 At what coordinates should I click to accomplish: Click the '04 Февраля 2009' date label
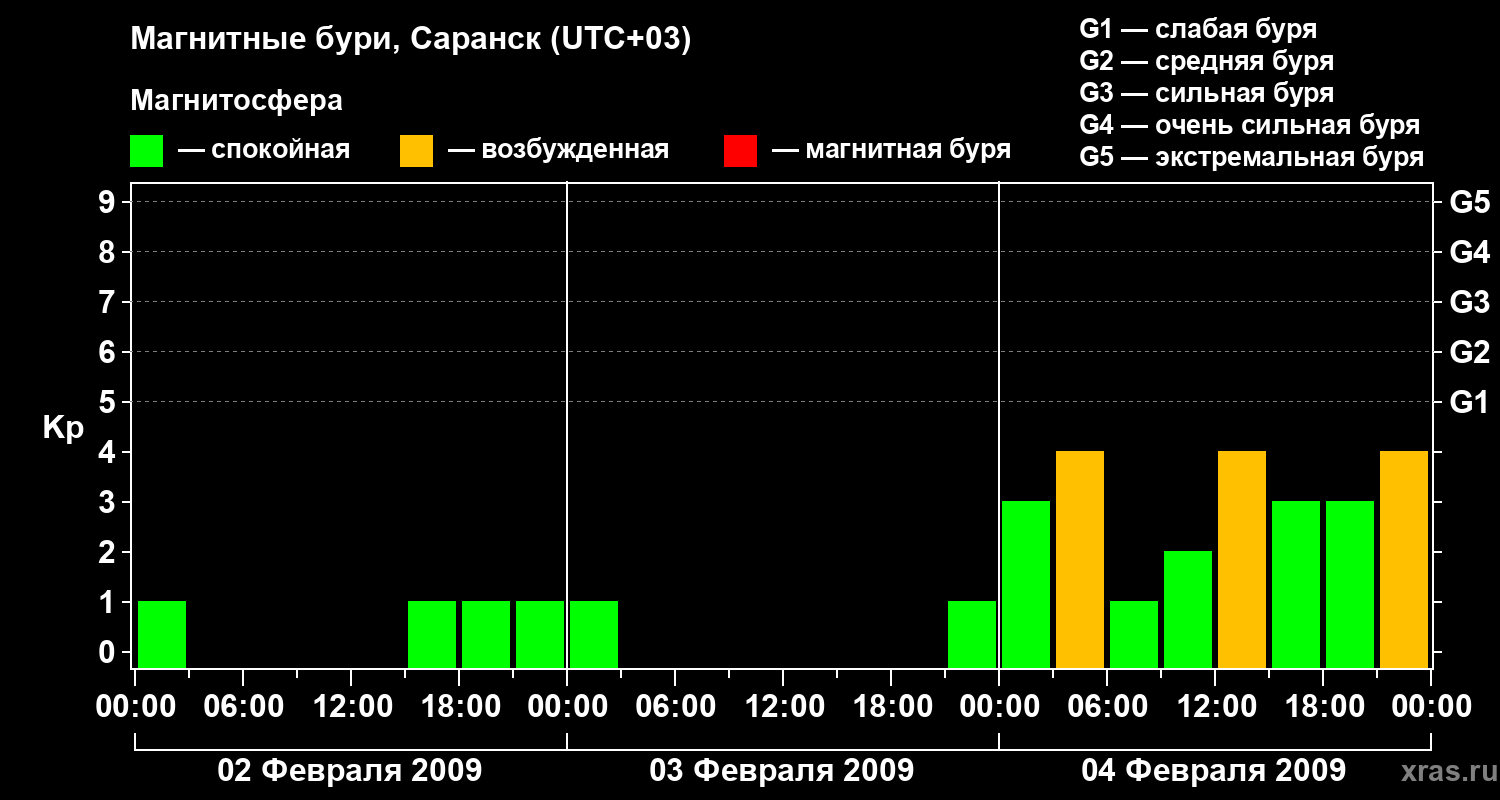[1214, 771]
